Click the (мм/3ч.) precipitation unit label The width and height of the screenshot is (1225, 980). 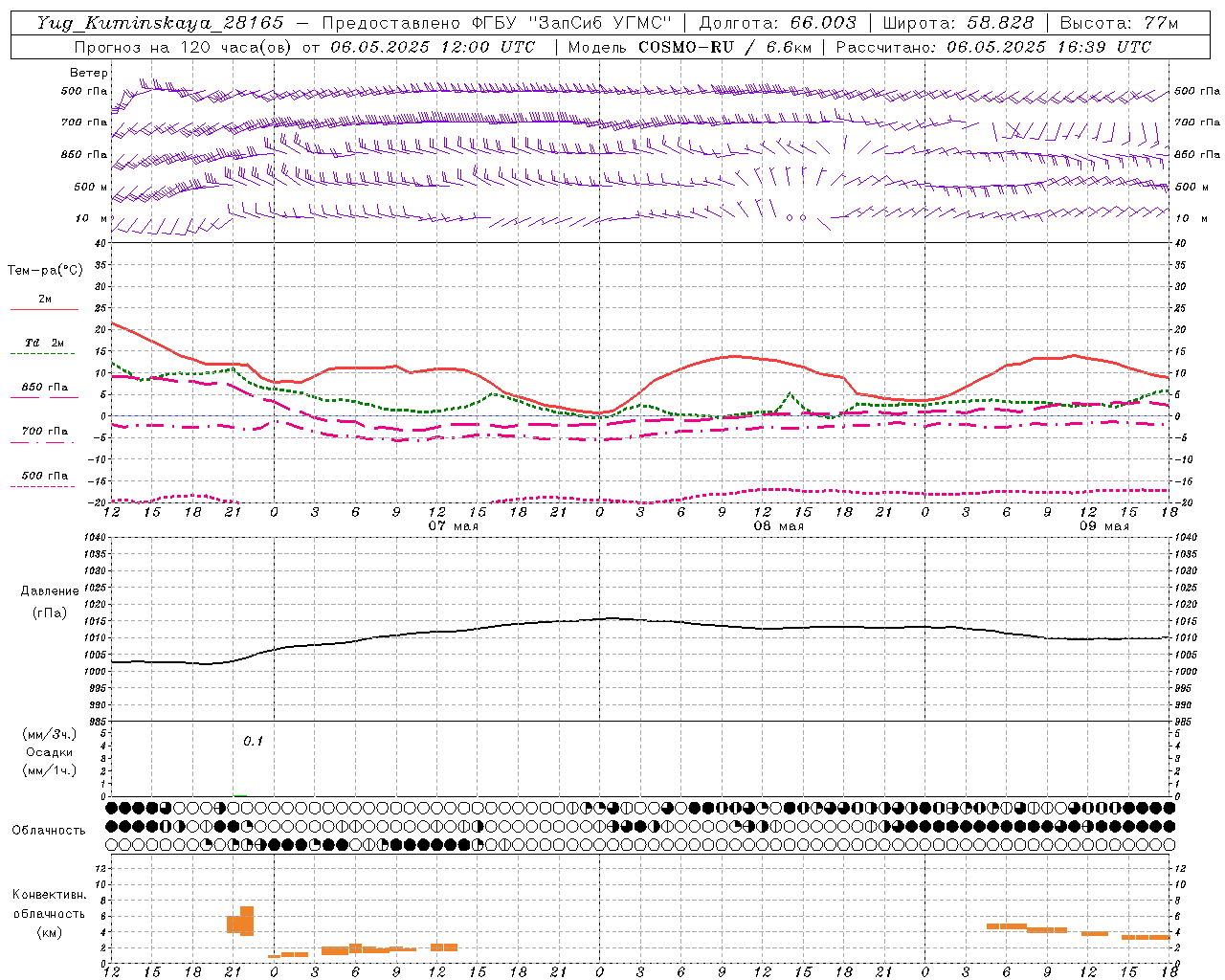pyautogui.click(x=50, y=734)
